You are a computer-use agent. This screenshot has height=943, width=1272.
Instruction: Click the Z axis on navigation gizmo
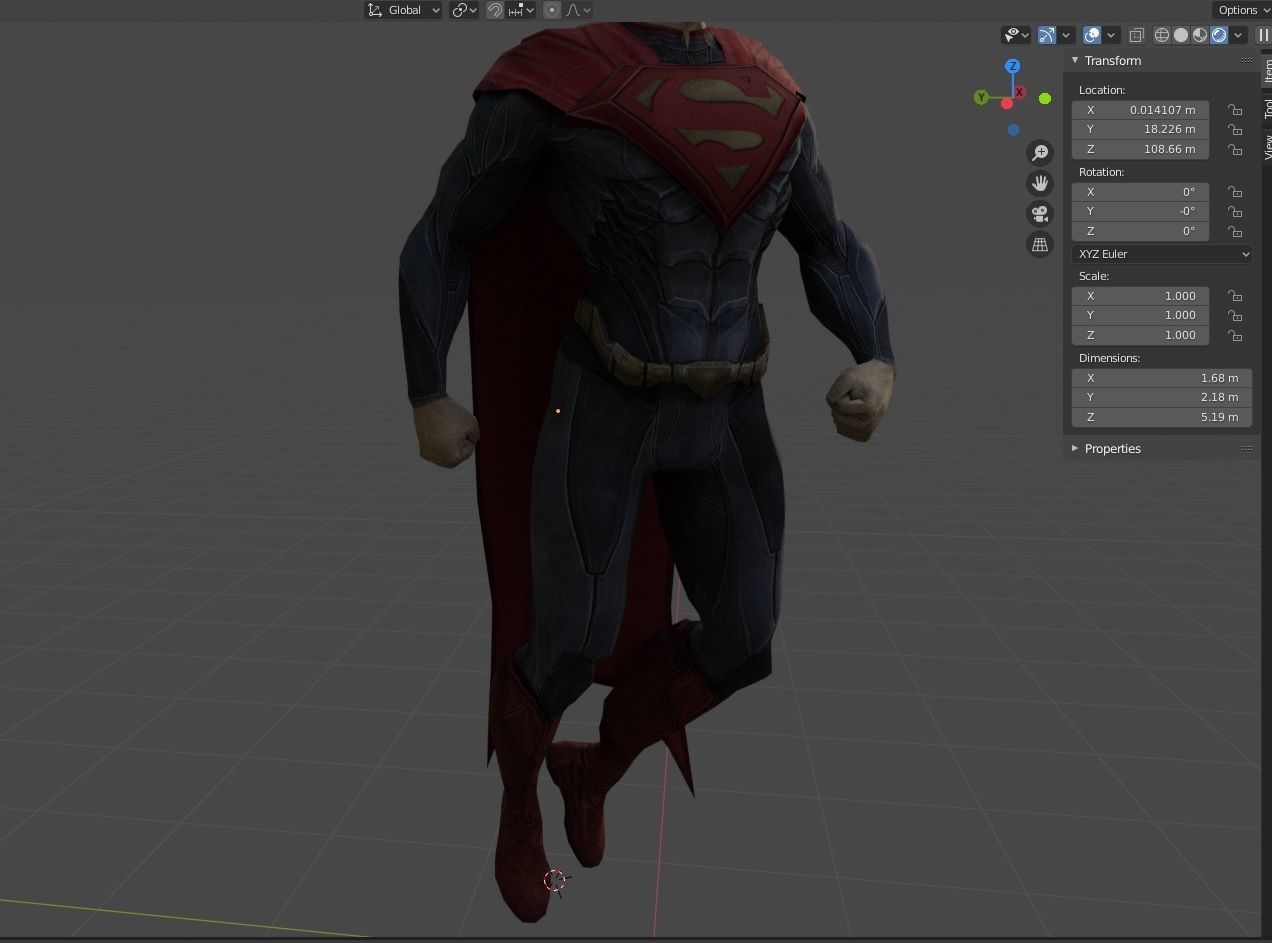[1013, 66]
